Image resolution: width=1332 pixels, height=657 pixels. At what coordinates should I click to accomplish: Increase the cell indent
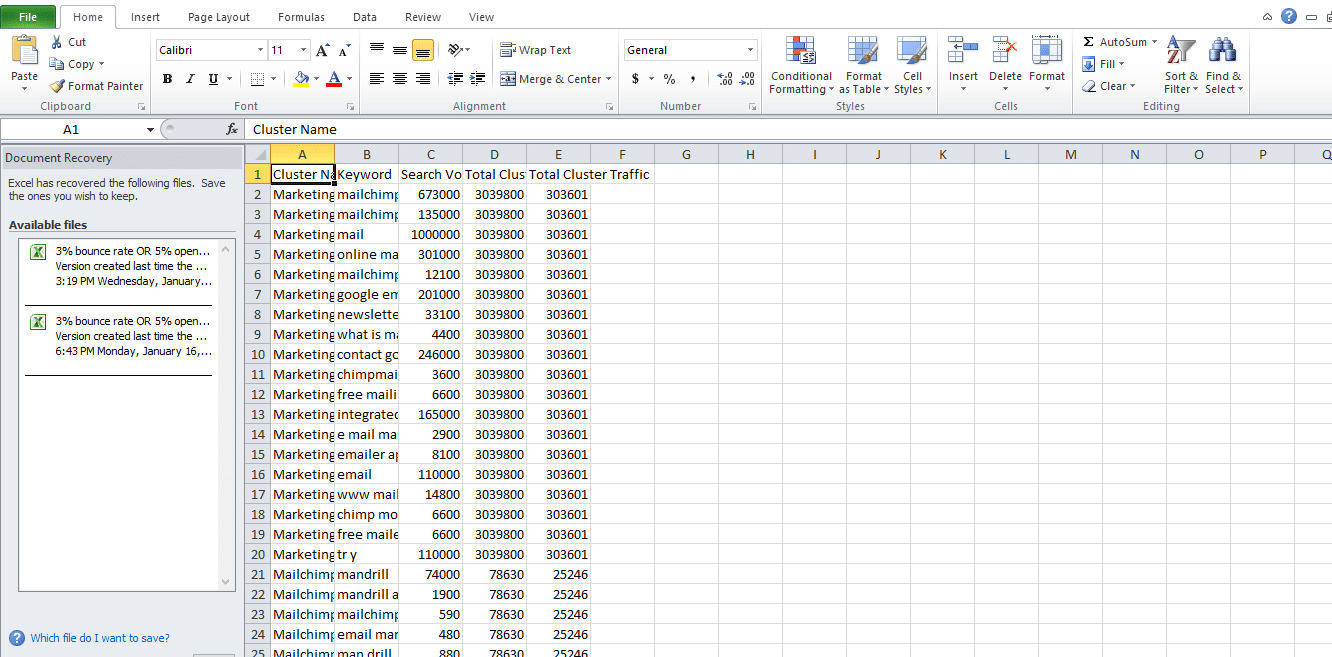click(478, 79)
